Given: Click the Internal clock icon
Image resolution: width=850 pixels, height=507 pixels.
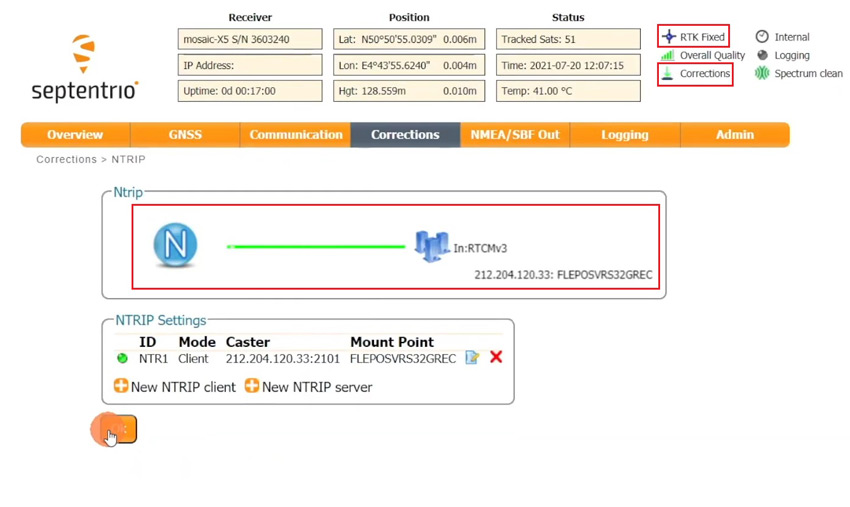Looking at the screenshot, I should click(762, 37).
